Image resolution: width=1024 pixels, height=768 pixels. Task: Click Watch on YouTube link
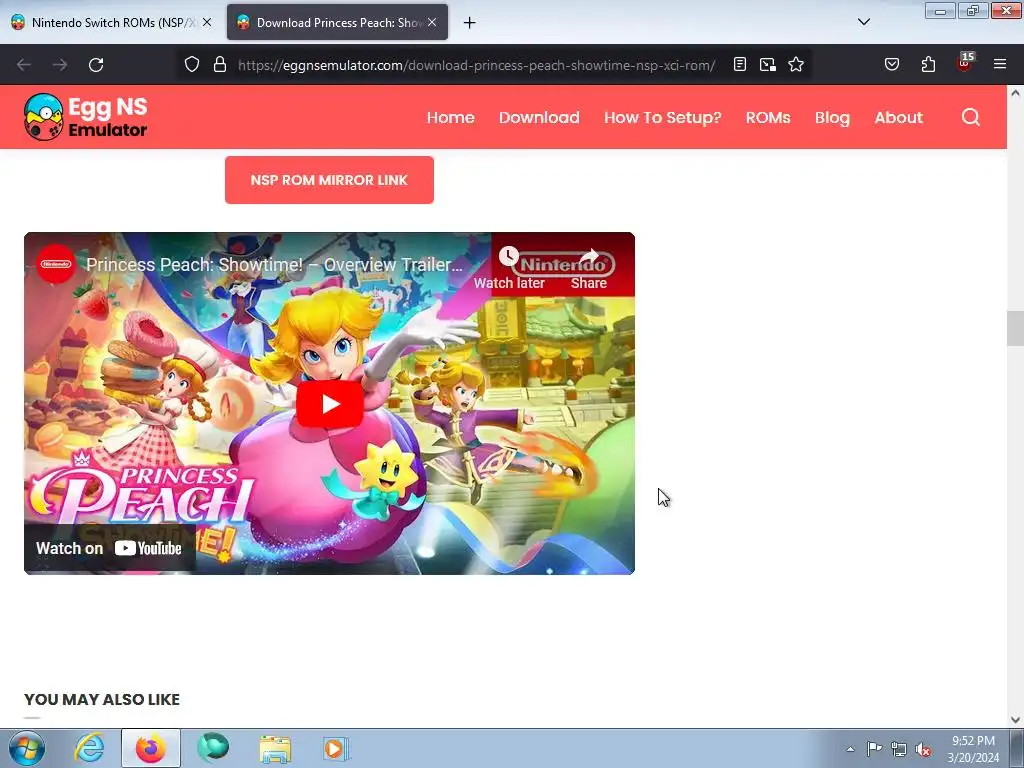[x=109, y=549]
